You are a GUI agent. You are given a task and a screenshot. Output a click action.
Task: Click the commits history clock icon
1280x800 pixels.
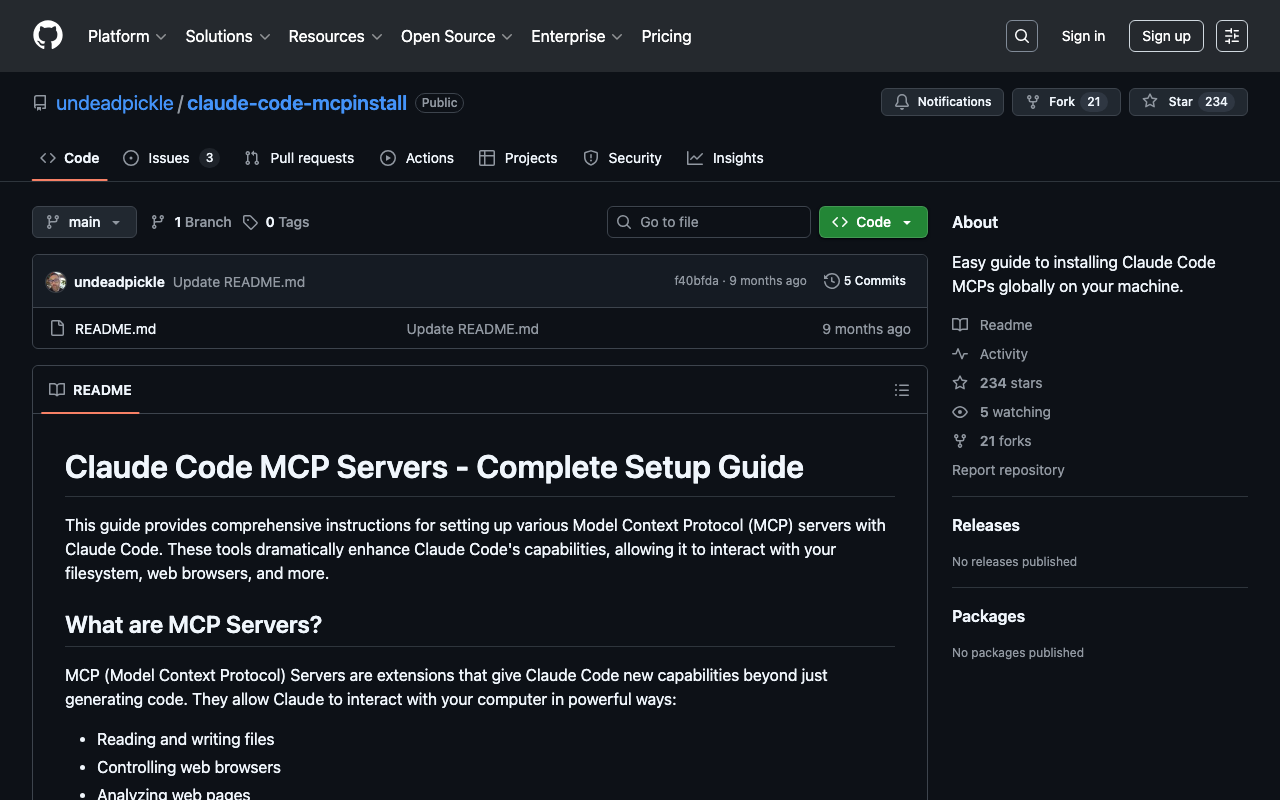[831, 281]
